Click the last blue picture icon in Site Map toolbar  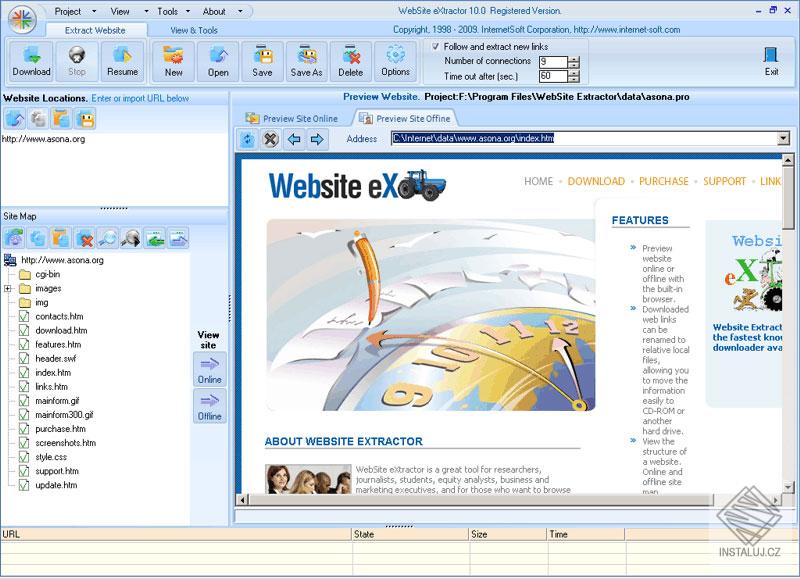pos(178,238)
